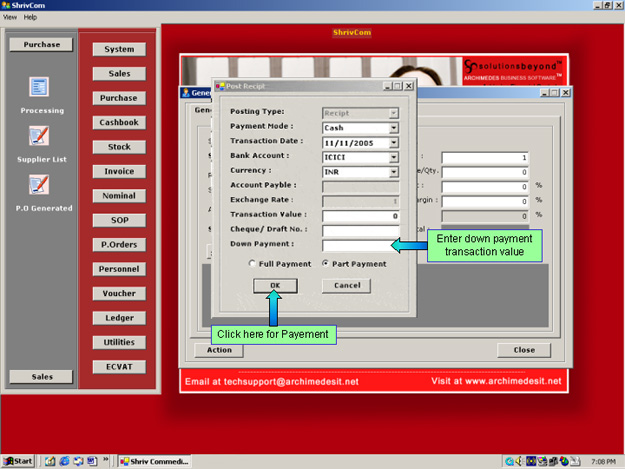This screenshot has height=469, width=625.
Task: Open the Help menu
Action: [30, 17]
